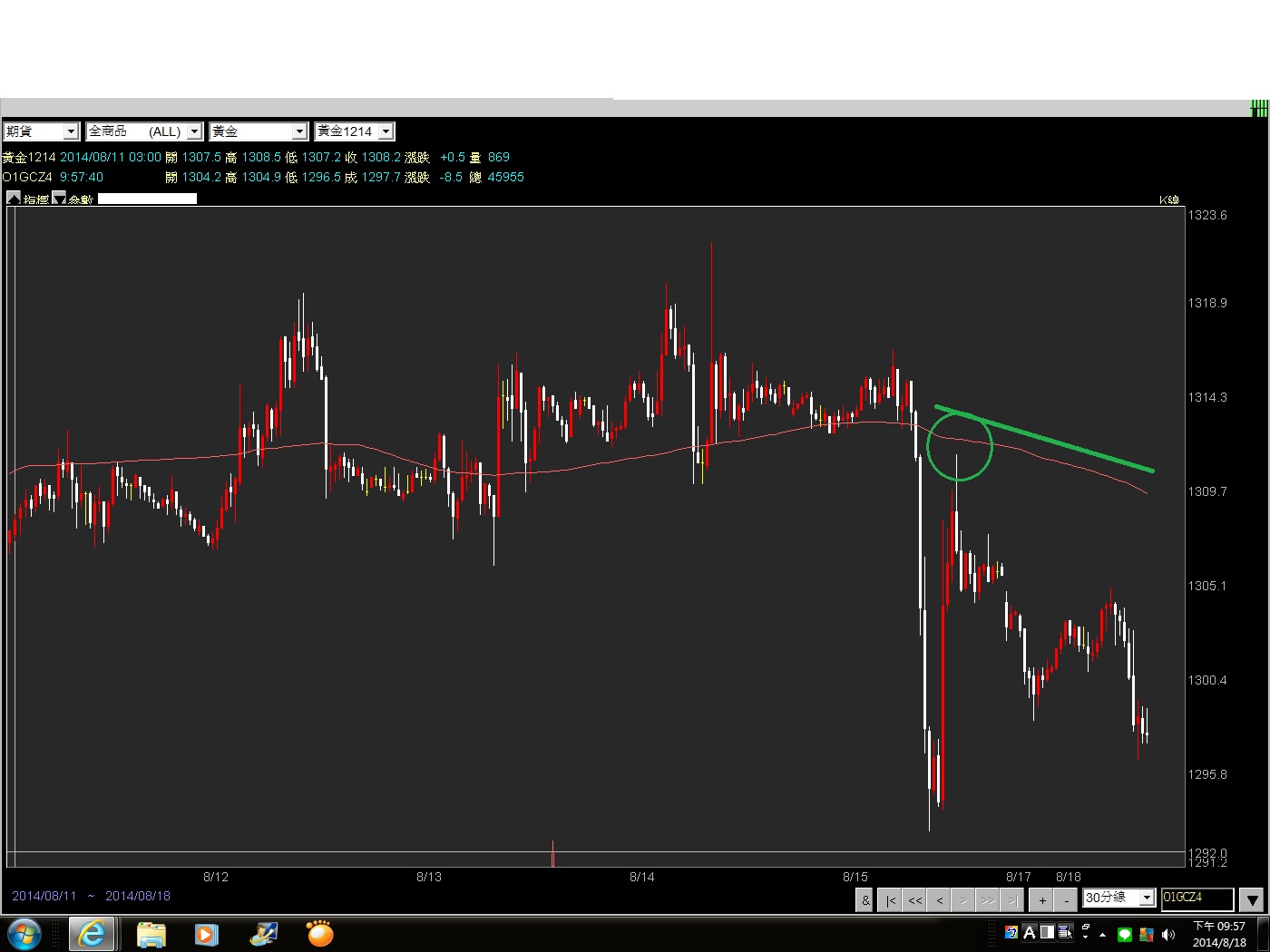
Task: Click the white parameter input box
Action: pos(147,198)
